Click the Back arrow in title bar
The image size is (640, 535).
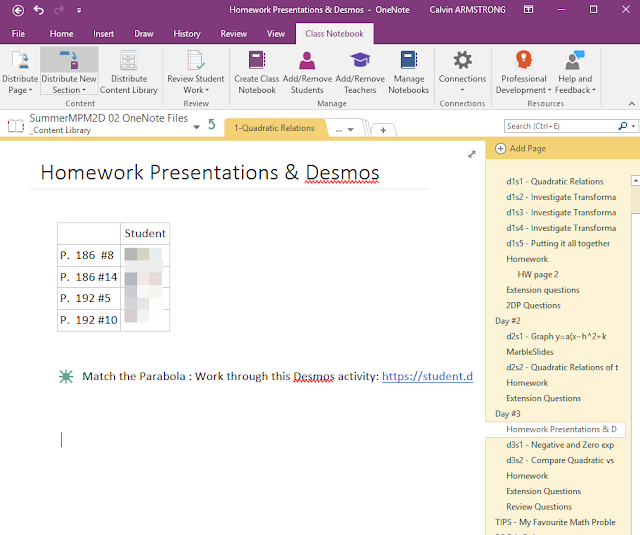18,10
